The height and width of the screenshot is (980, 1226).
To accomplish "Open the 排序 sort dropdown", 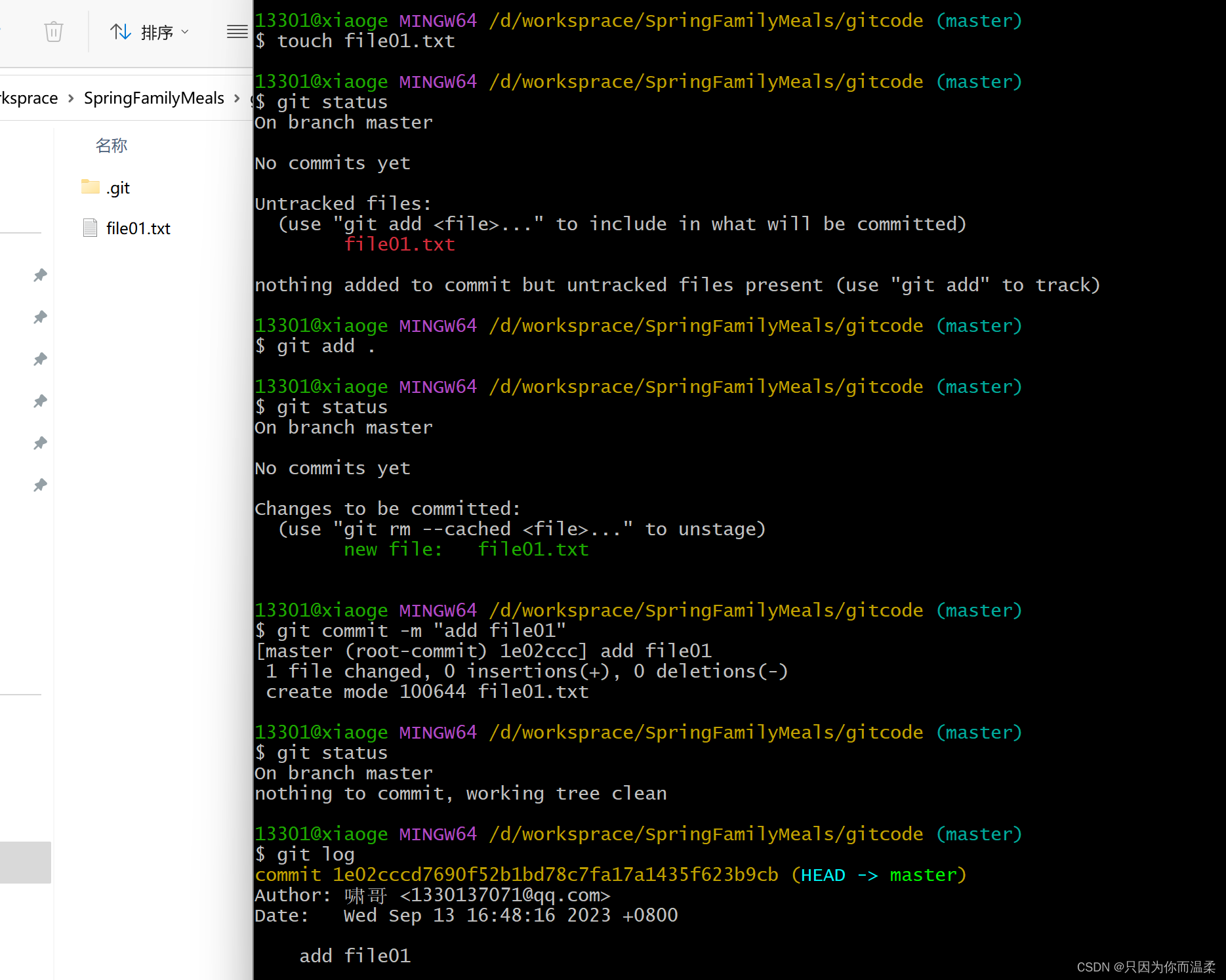I will 149,31.
